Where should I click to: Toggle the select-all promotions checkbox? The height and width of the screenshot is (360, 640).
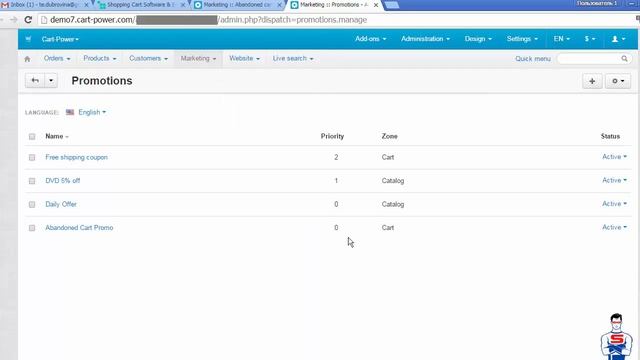[x=32, y=137]
